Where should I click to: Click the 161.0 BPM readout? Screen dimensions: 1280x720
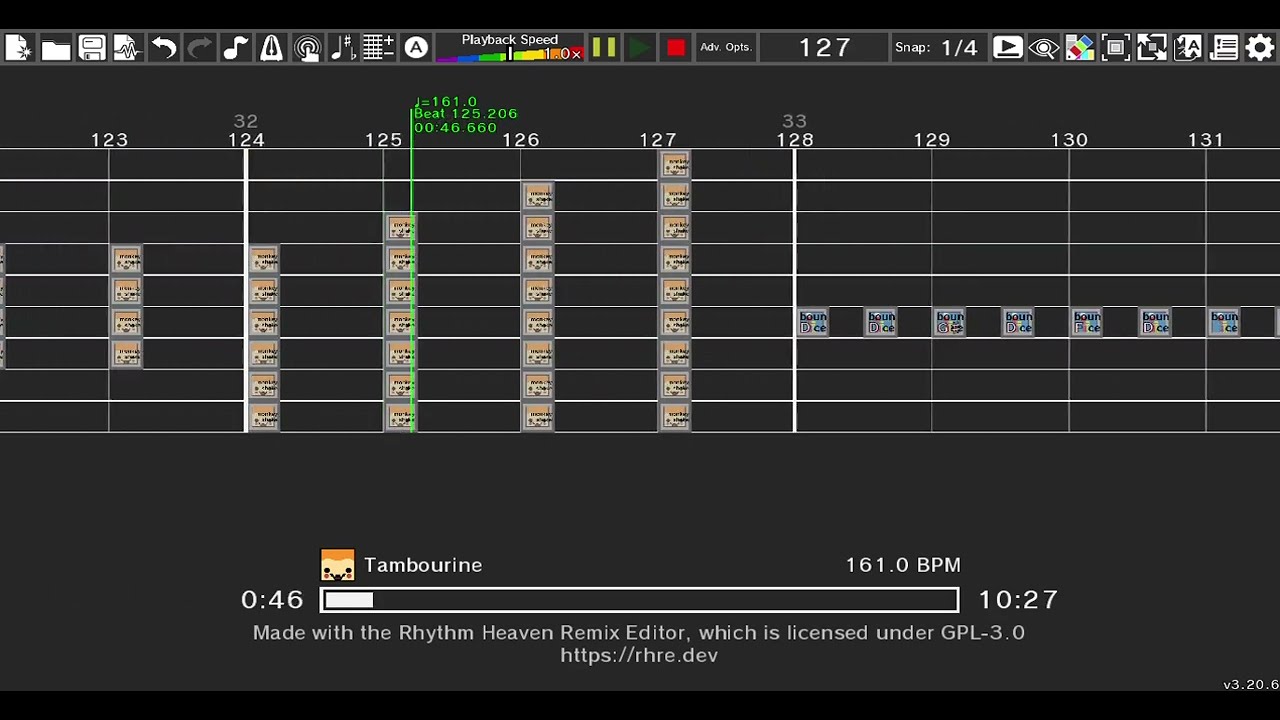[903, 565]
